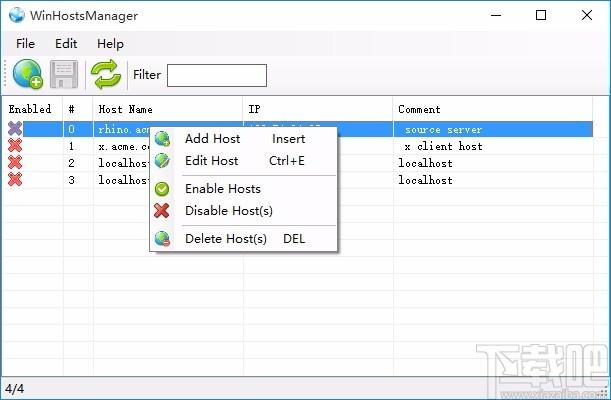The width and height of the screenshot is (611, 400).
Task: Toggle enabled red X for row 3
Action: pos(15,180)
